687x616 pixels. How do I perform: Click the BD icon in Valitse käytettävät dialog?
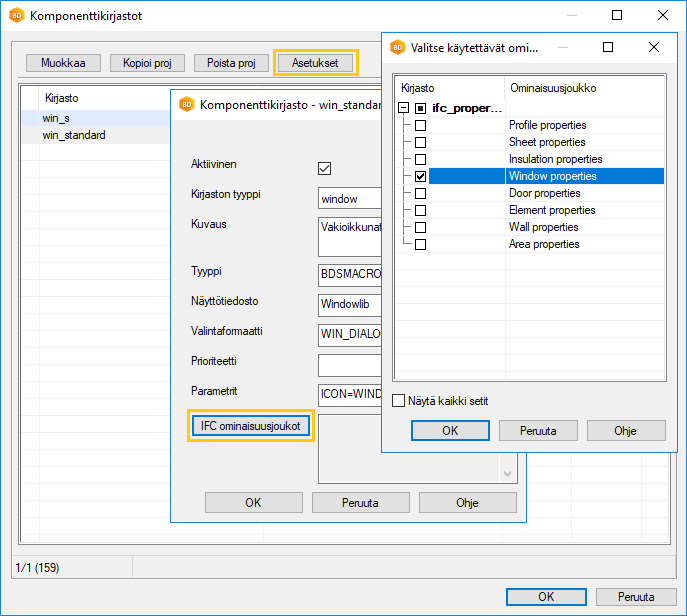tap(397, 47)
